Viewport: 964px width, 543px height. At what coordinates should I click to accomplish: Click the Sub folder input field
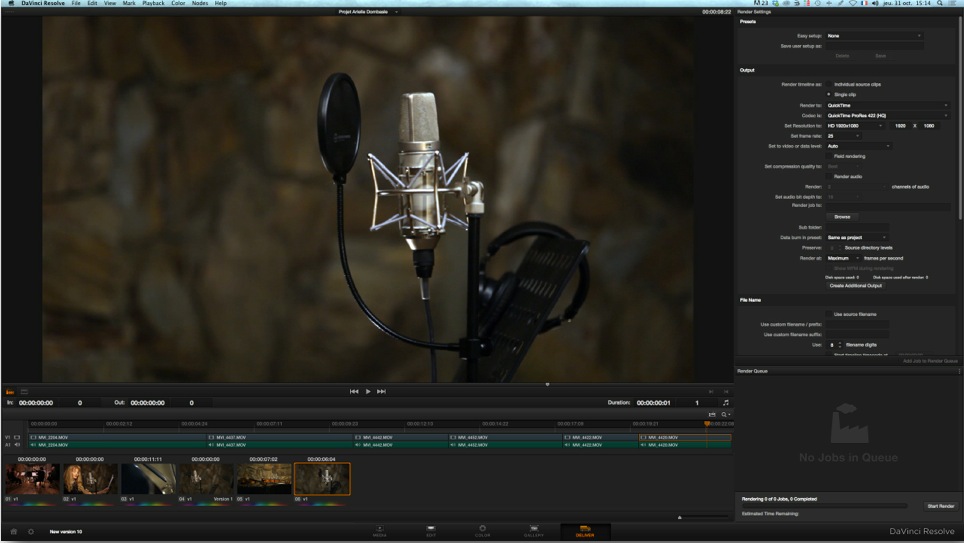click(x=856, y=228)
